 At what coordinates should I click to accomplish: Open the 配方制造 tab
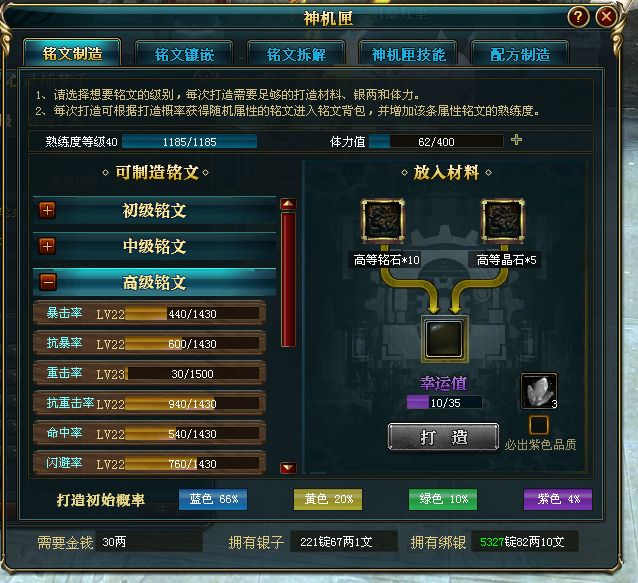click(520, 54)
